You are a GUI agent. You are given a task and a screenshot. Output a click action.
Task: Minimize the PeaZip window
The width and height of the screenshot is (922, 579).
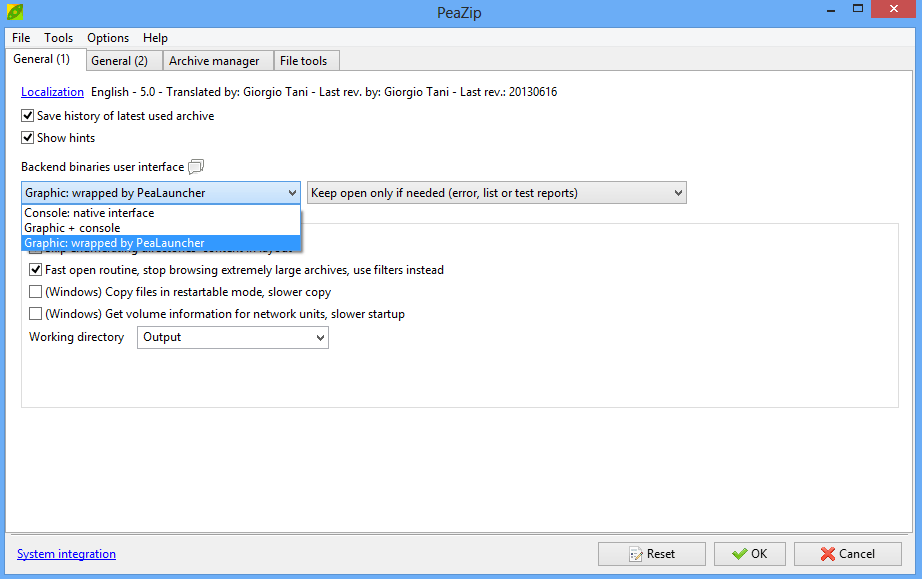pyautogui.click(x=831, y=10)
